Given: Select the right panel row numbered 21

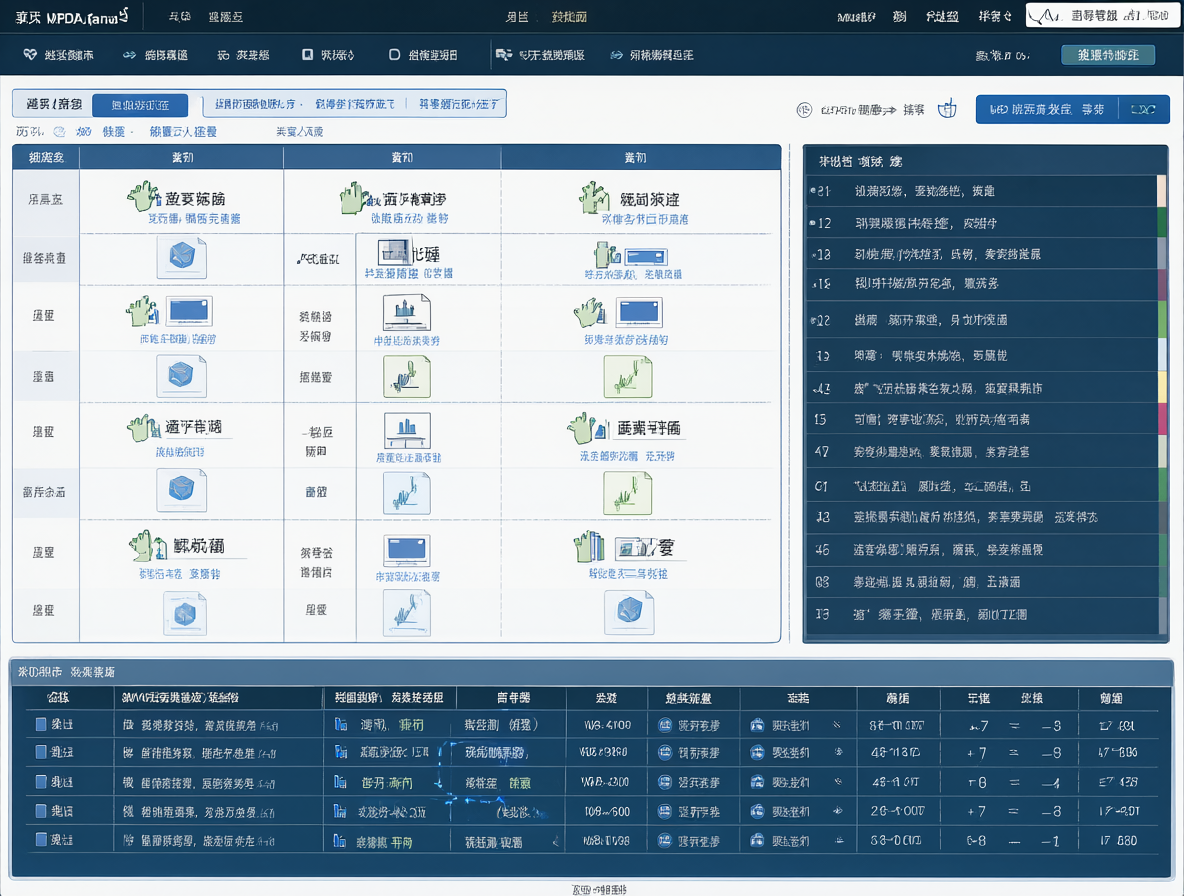Looking at the screenshot, I should 982,191.
